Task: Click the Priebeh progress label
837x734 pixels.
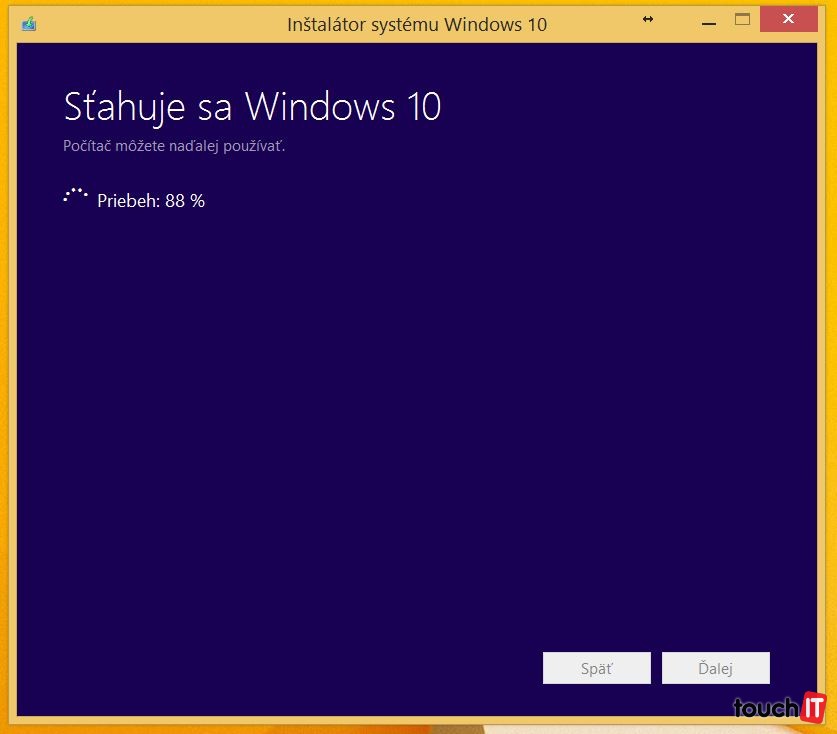Action: click(128, 201)
